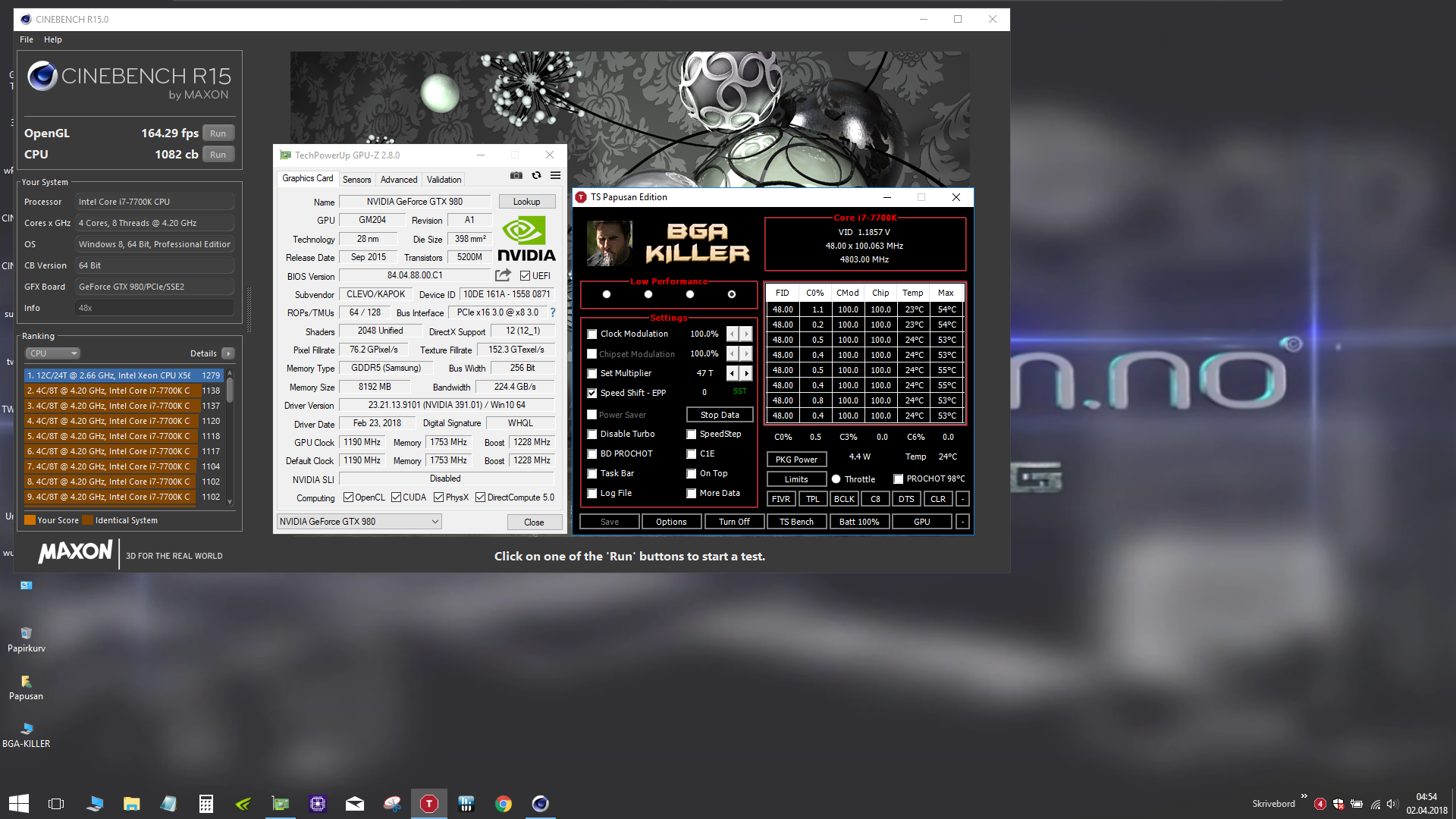Click Turn Off button in ThrottleStop
This screenshot has width=1456, height=819.
(x=734, y=522)
